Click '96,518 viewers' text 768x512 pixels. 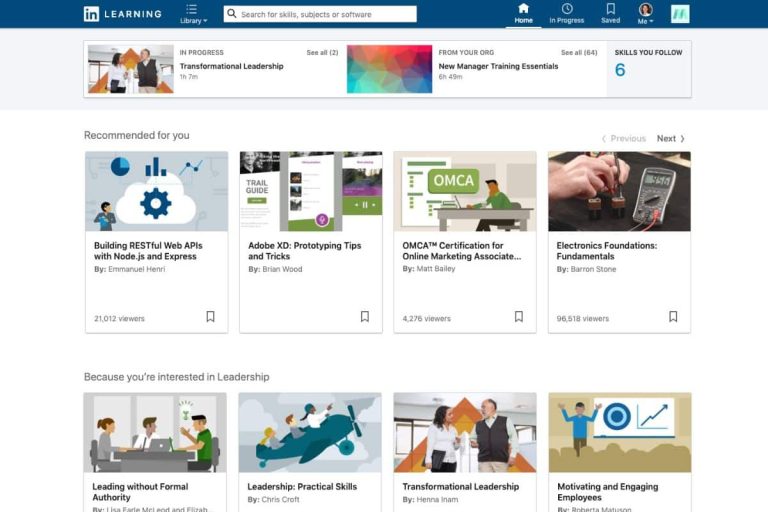point(583,318)
